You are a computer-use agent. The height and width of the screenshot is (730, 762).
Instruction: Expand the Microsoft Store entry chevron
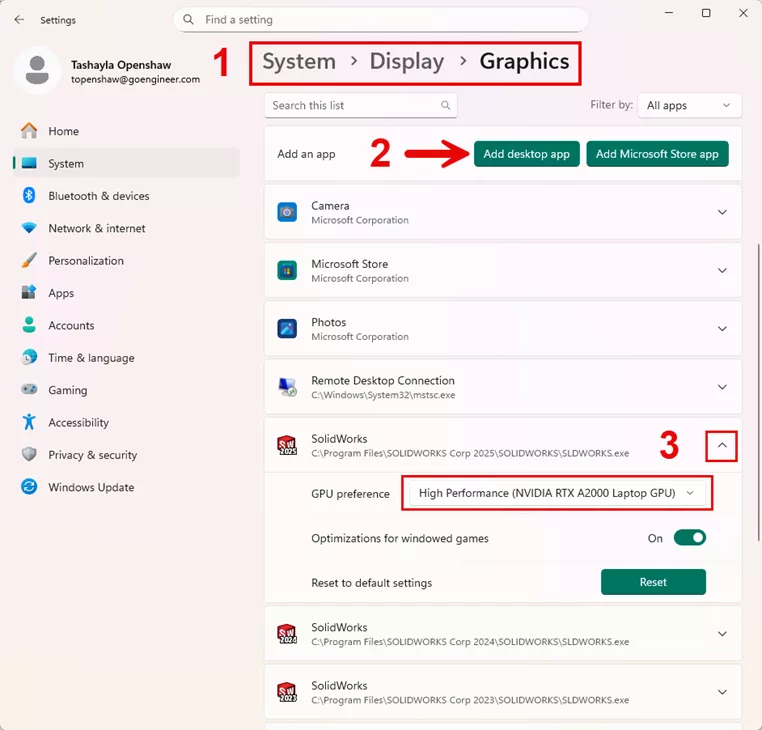[x=722, y=271]
